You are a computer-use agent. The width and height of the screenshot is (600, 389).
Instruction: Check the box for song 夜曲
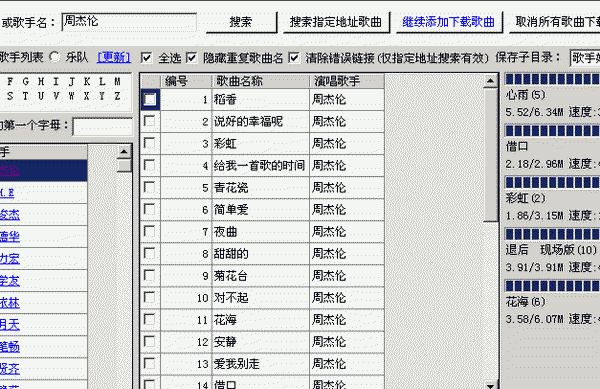150,231
